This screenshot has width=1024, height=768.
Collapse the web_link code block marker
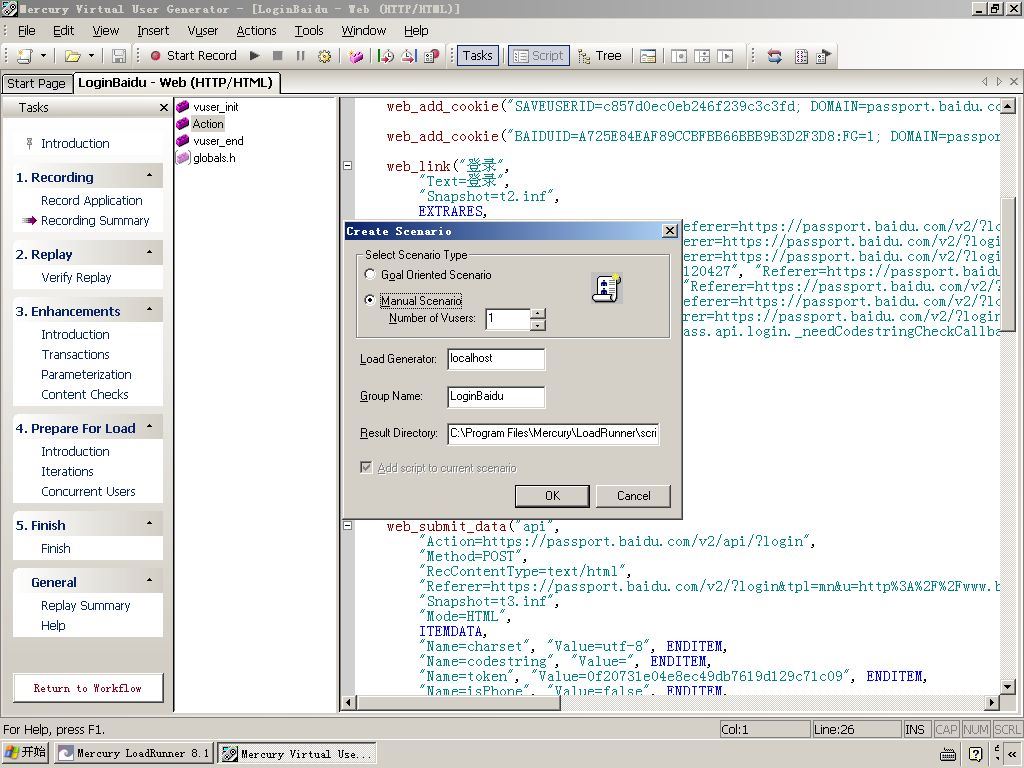click(347, 165)
